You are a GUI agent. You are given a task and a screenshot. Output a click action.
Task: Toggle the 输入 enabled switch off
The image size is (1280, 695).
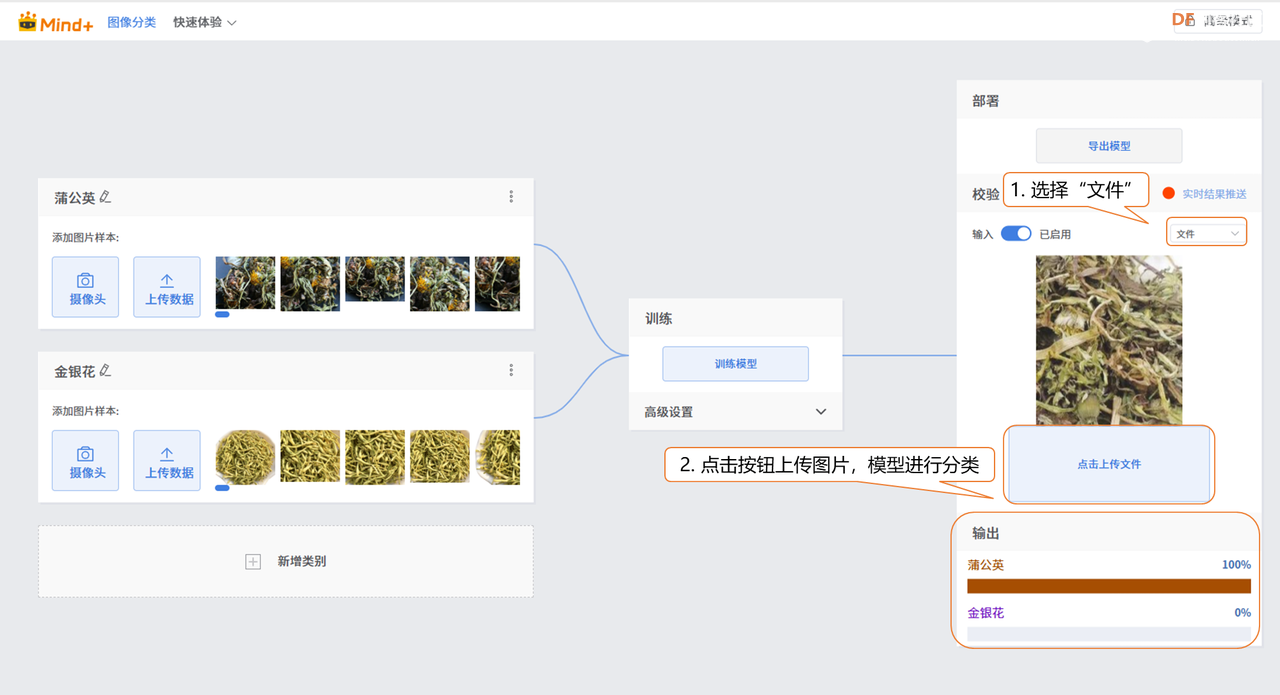click(x=1016, y=234)
